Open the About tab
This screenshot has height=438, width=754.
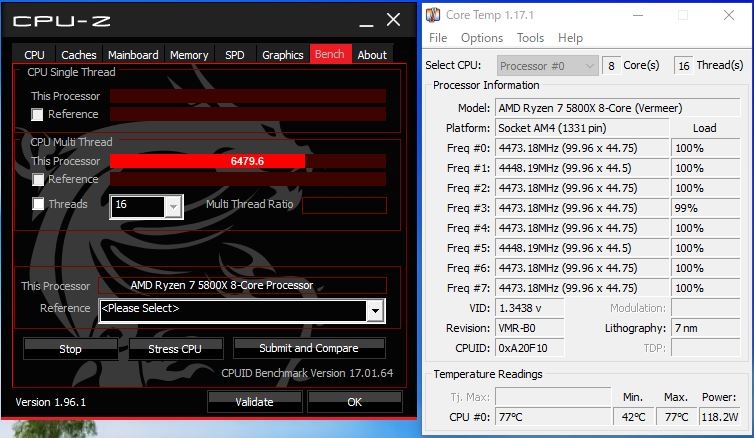click(372, 55)
